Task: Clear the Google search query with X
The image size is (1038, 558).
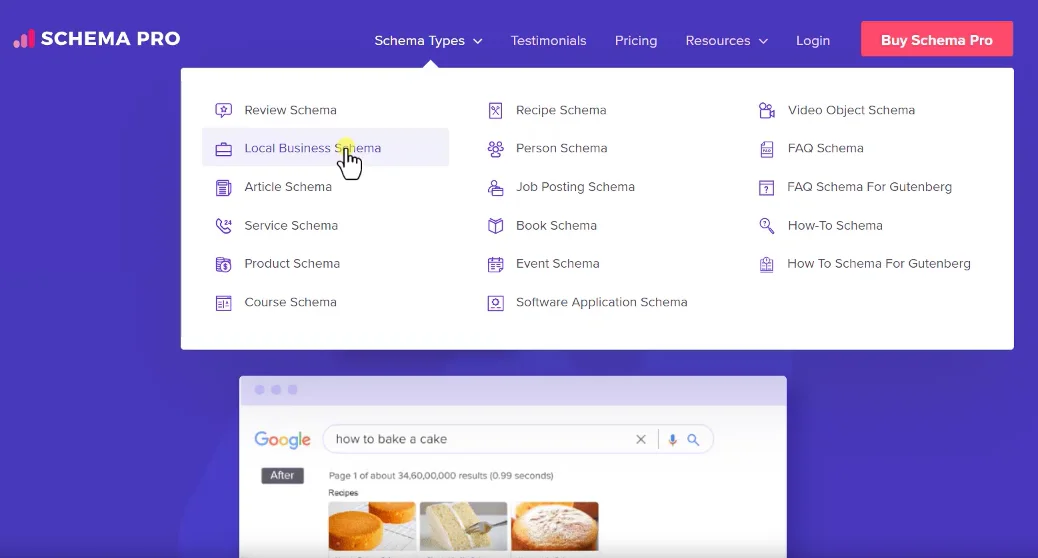Action: 641,440
